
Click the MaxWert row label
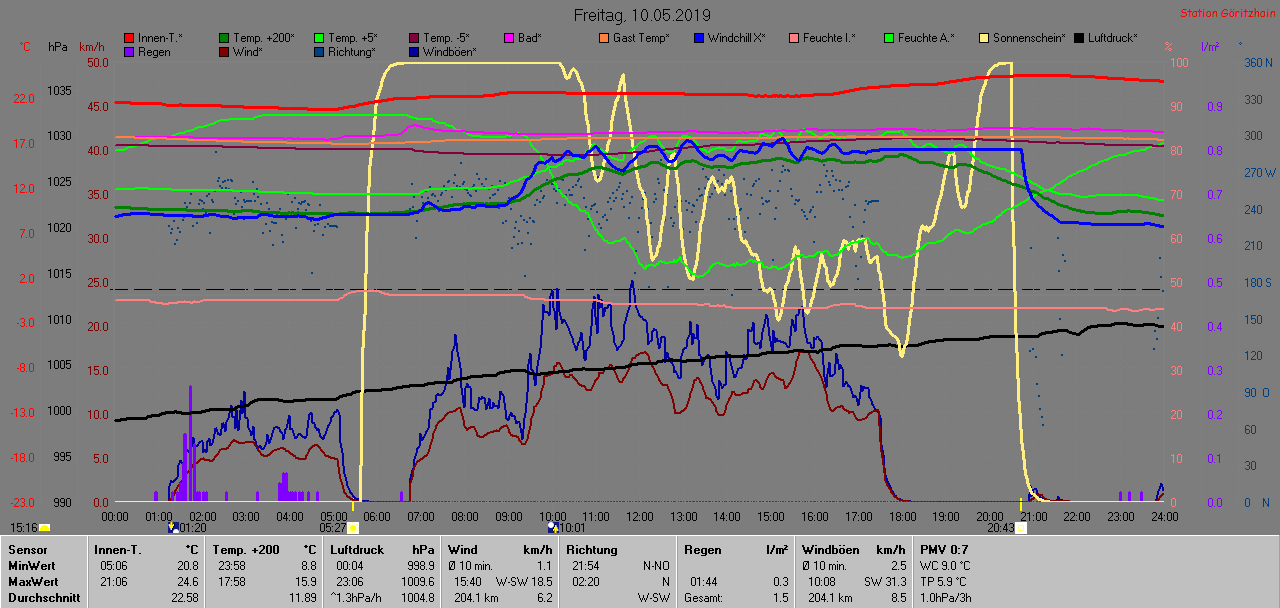[34, 581]
